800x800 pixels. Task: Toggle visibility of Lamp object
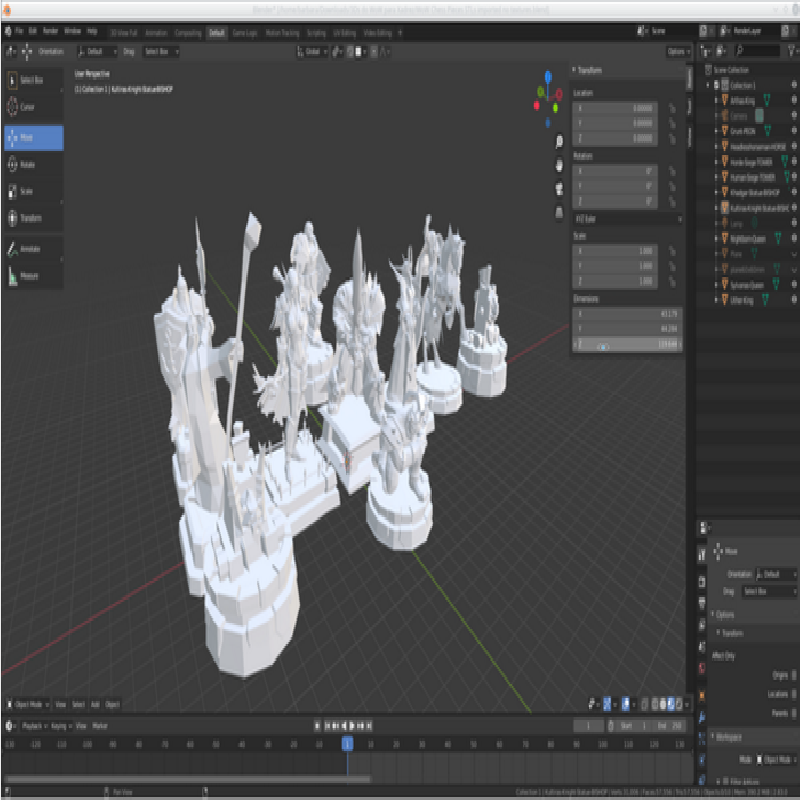[x=794, y=222]
